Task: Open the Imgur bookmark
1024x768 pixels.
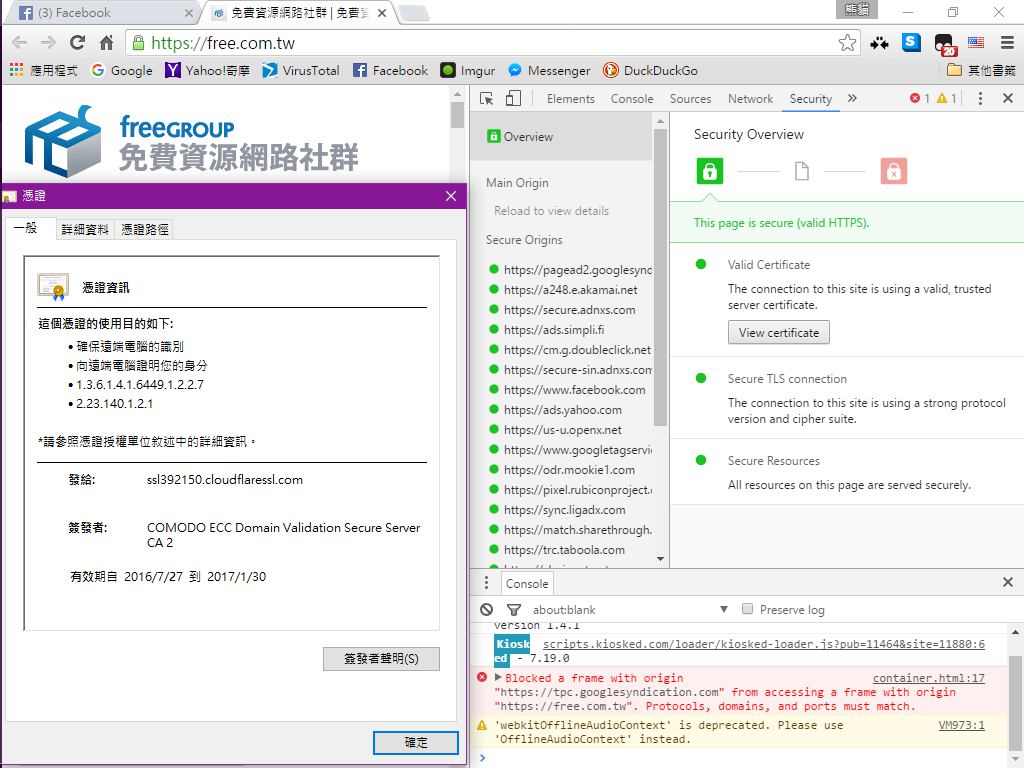Action: [x=468, y=70]
